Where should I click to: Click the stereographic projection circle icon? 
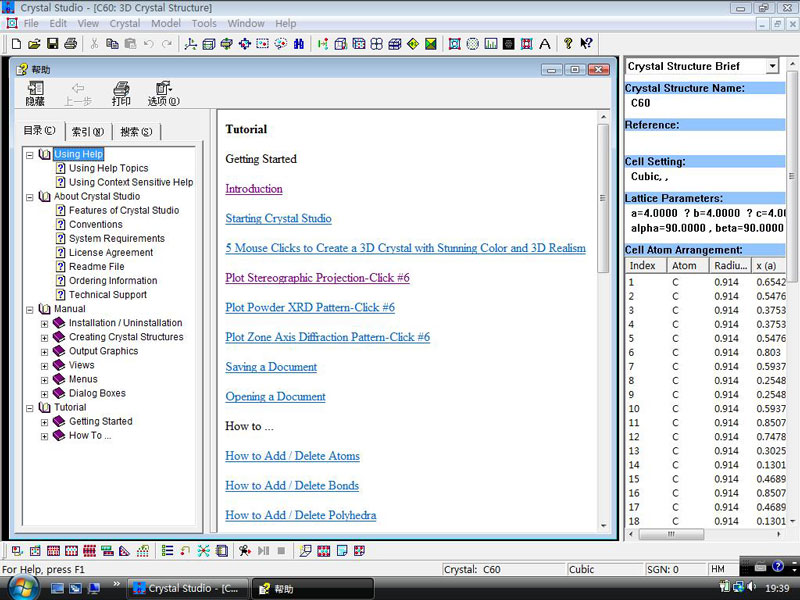pos(473,44)
